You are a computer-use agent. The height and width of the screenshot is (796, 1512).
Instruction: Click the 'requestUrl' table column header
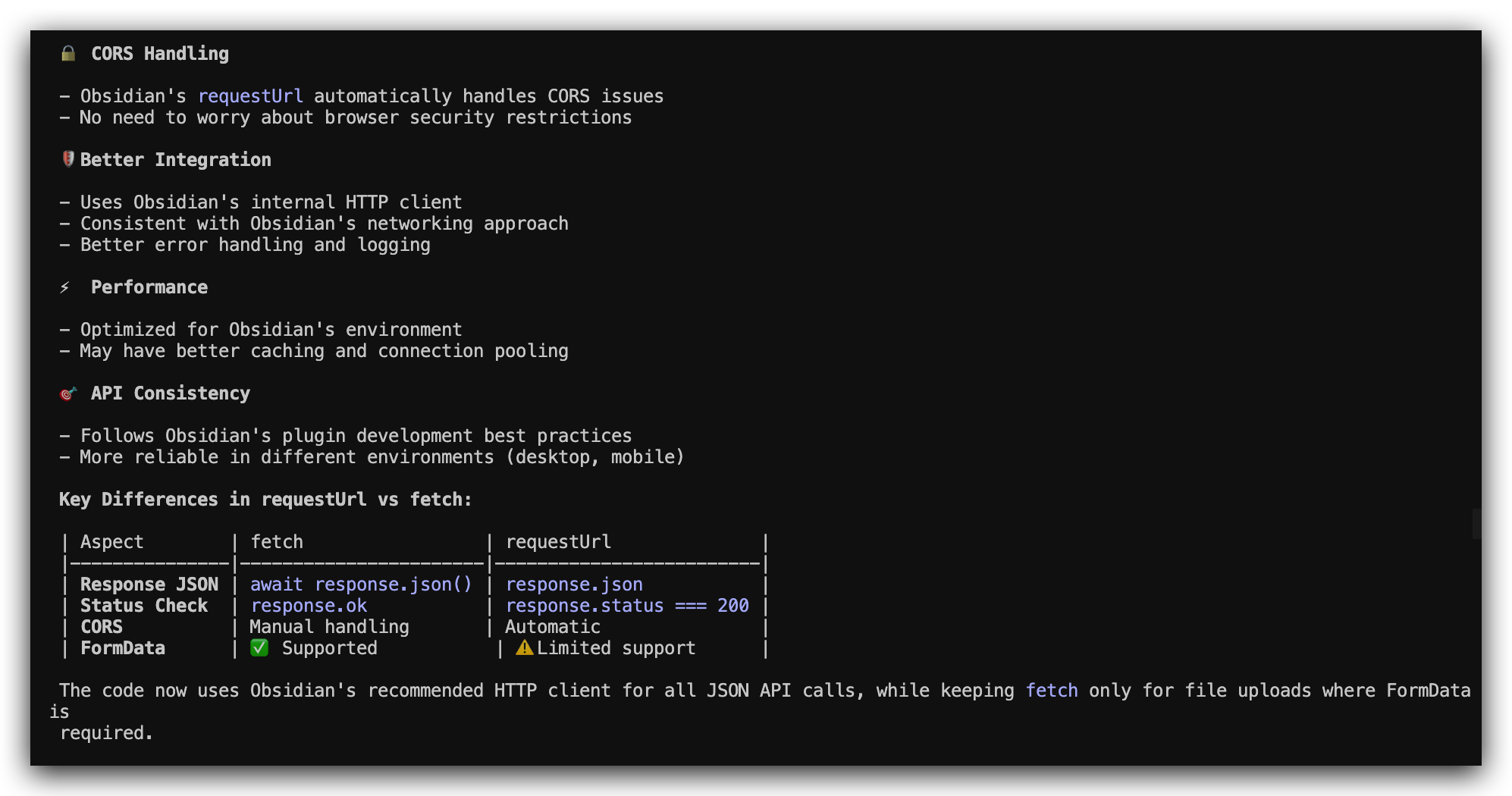point(558,542)
